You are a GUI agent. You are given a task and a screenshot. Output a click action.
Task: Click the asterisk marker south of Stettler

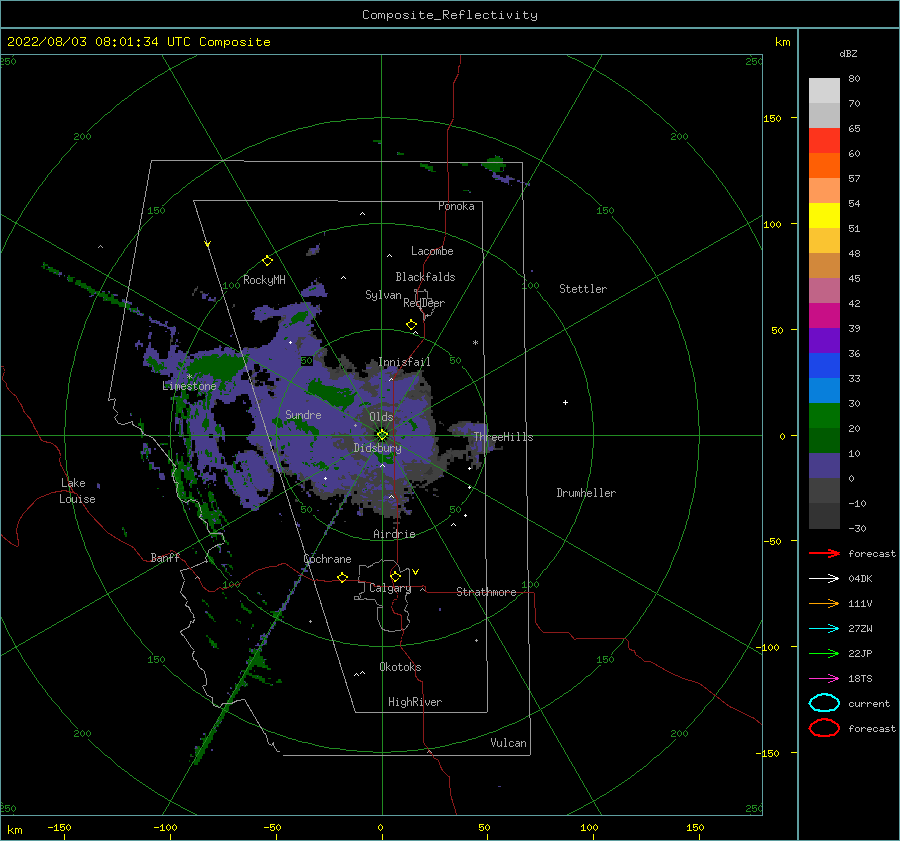click(475, 343)
